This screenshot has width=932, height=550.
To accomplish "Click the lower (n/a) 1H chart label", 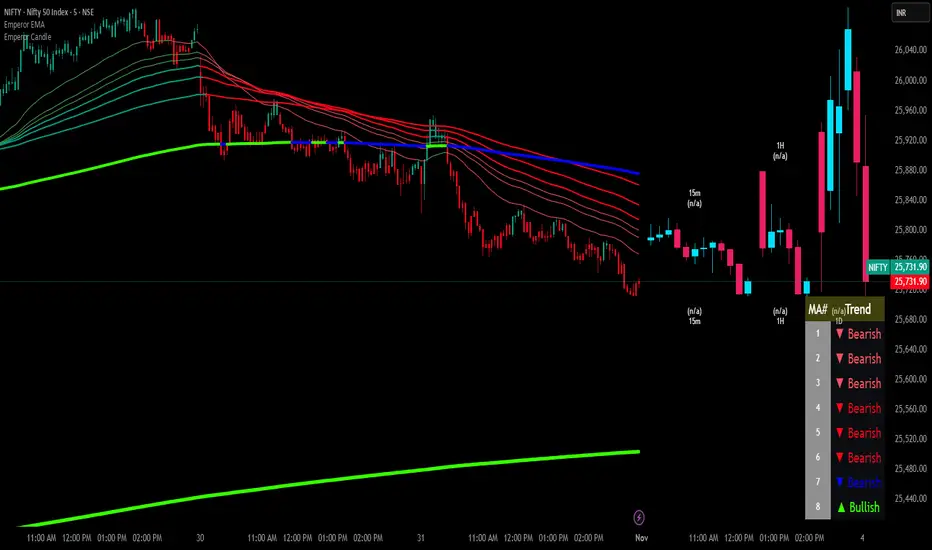I will pyautogui.click(x=780, y=316).
